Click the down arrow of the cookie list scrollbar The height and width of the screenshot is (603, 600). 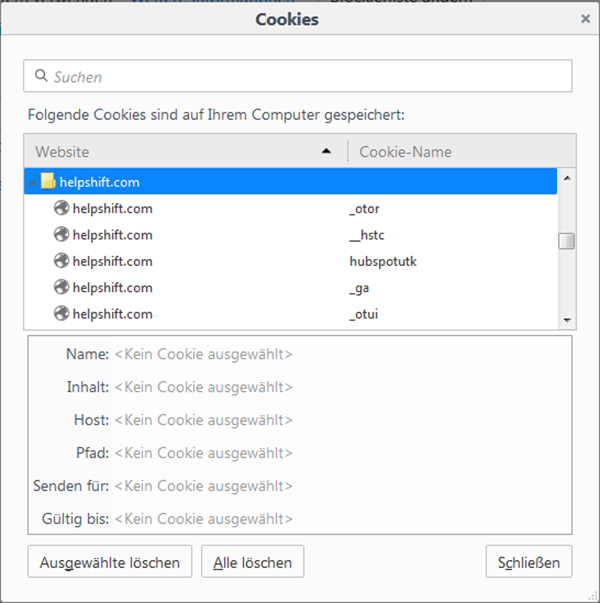[x=567, y=320]
